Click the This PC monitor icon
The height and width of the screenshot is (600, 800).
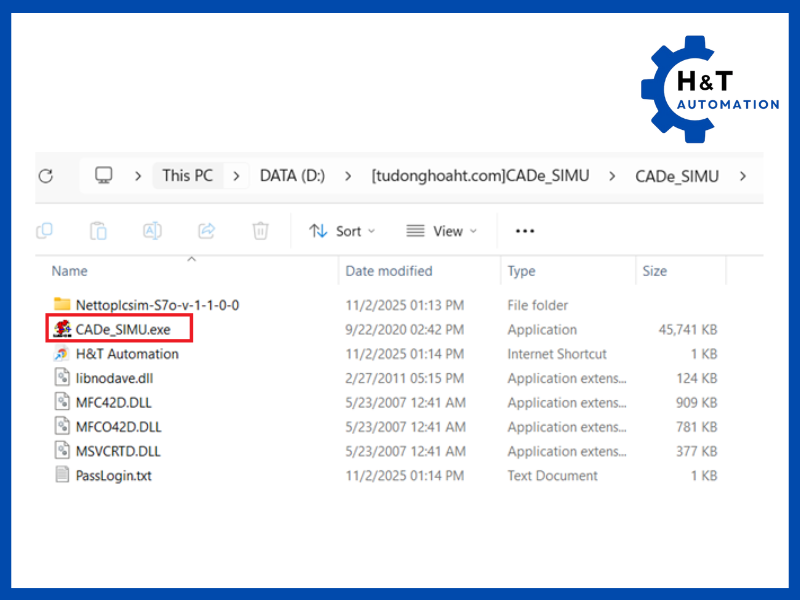click(x=104, y=176)
